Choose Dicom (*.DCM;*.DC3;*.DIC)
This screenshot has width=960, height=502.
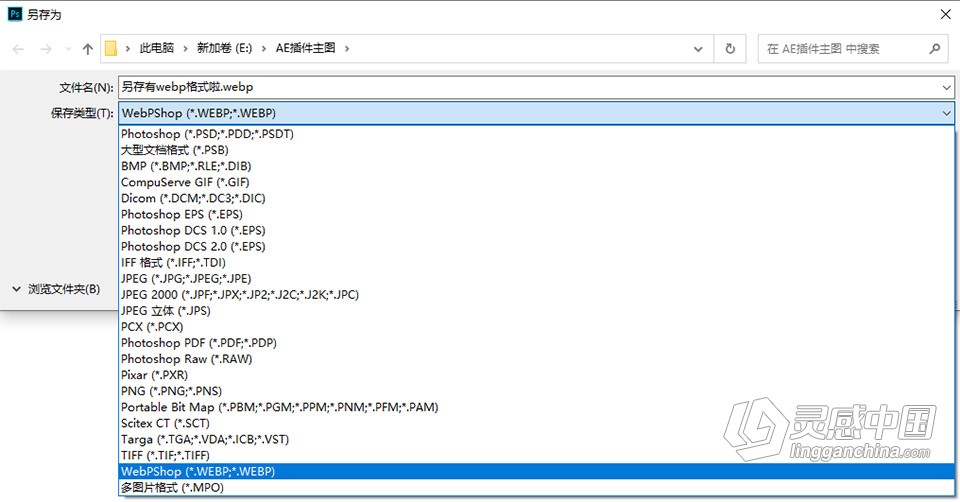(x=536, y=198)
